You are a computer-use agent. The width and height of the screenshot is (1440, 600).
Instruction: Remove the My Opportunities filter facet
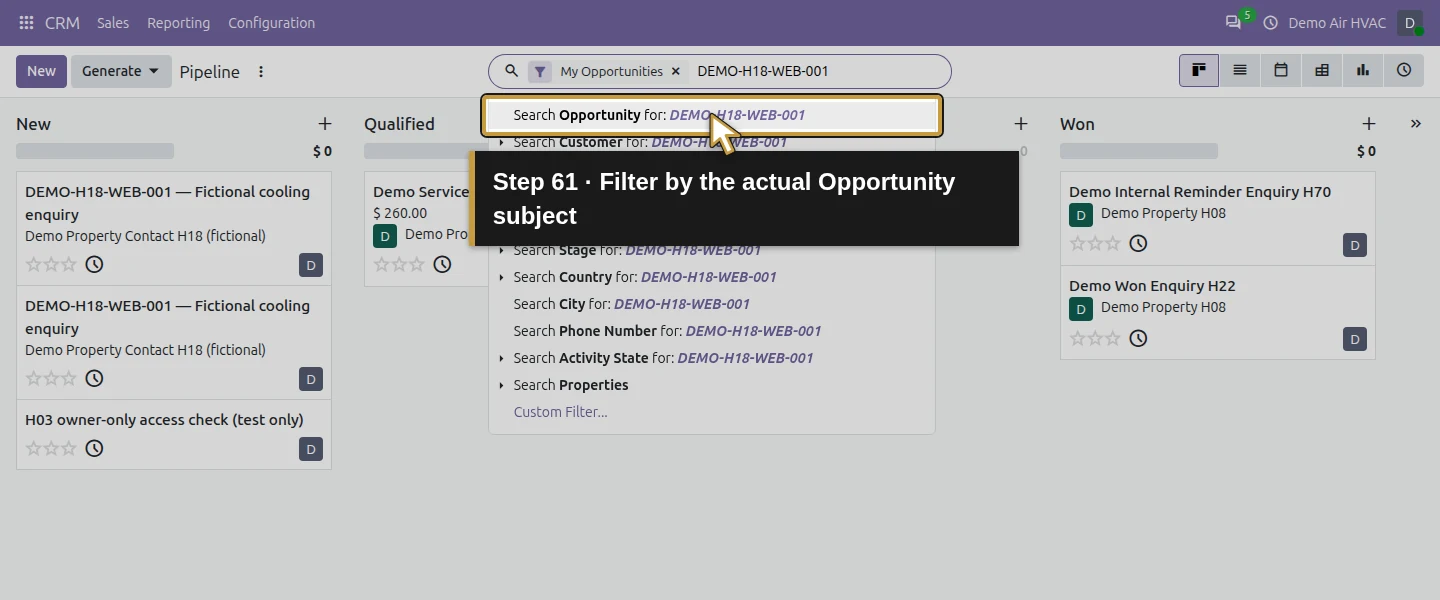(x=675, y=71)
